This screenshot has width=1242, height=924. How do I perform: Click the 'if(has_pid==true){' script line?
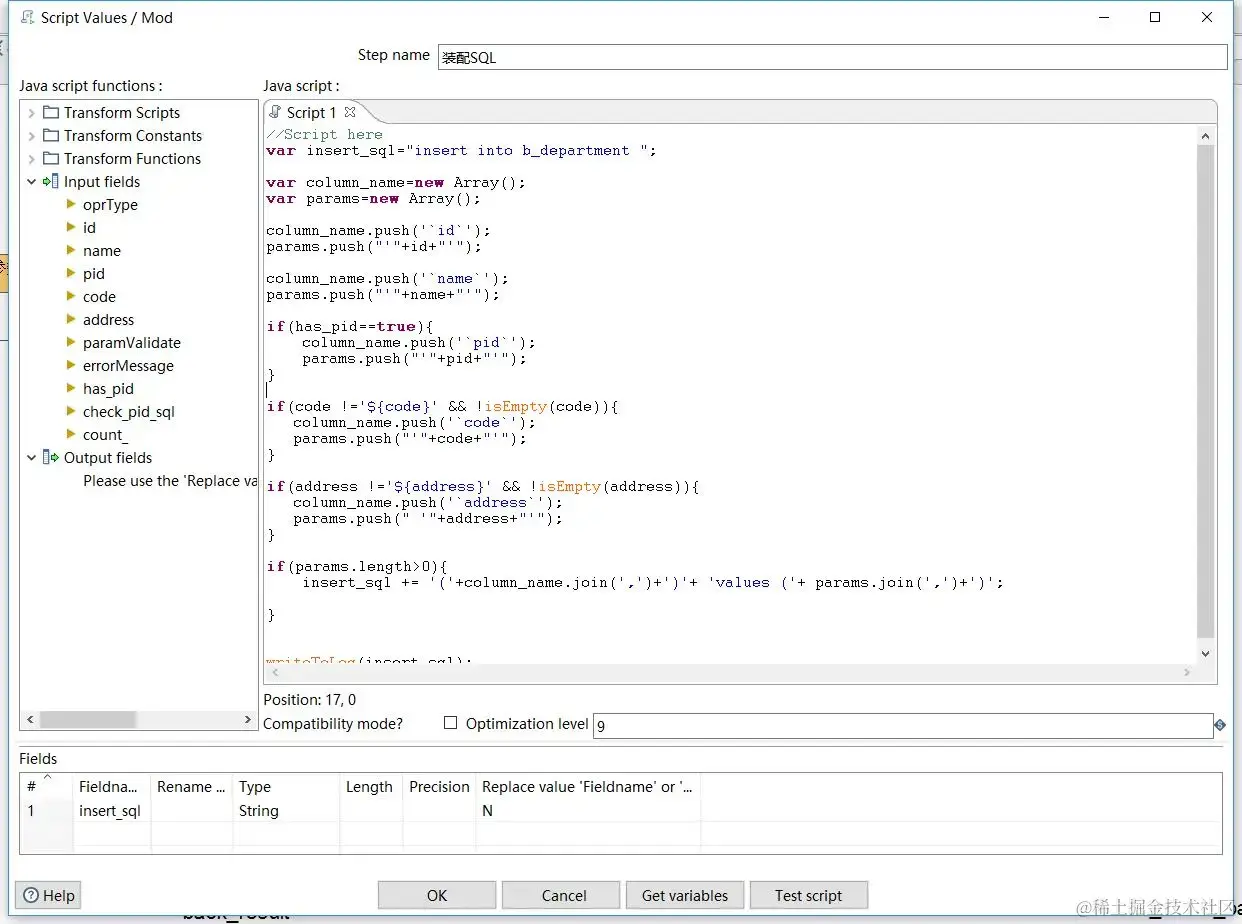click(x=350, y=327)
